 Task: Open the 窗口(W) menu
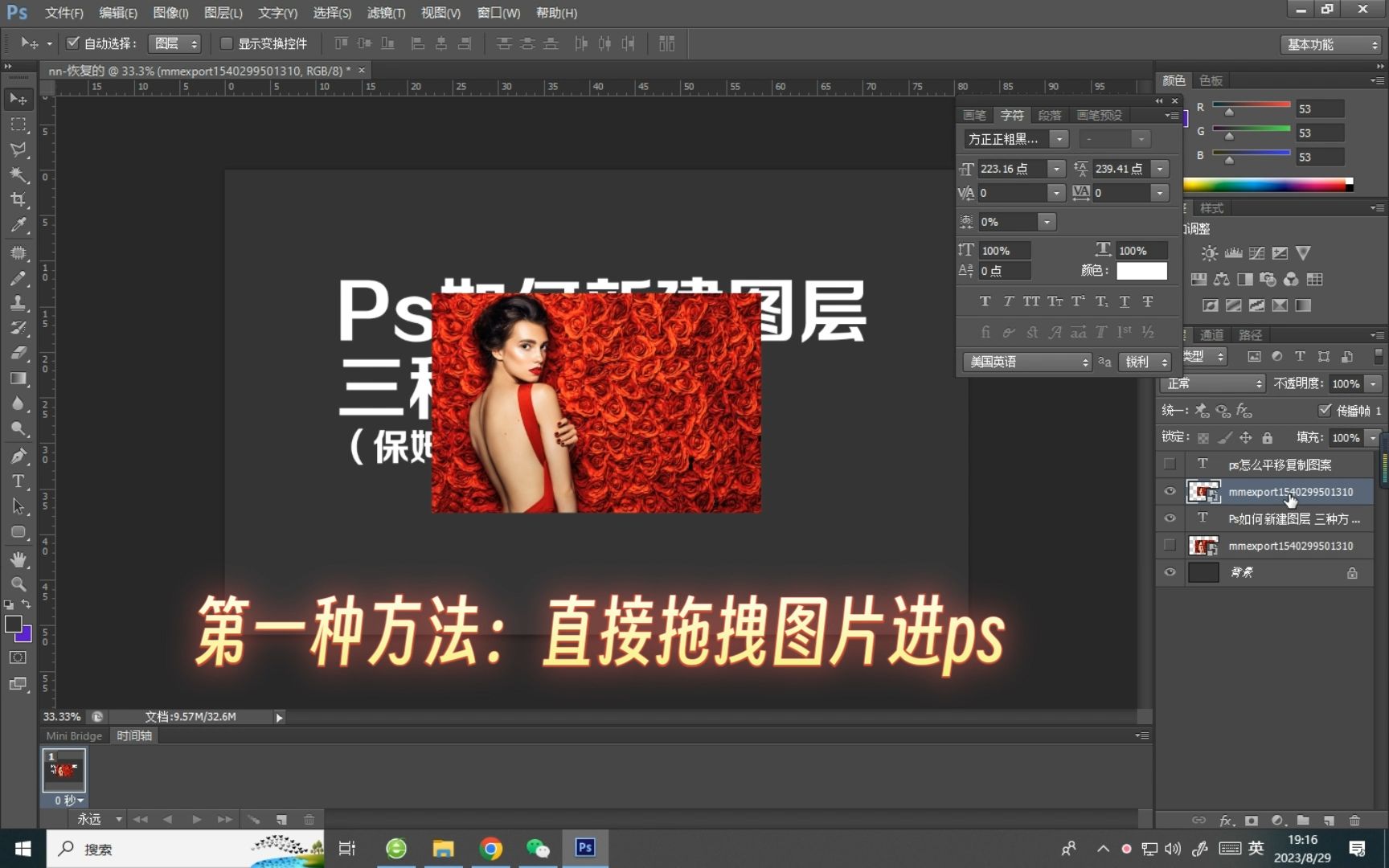pyautogui.click(x=498, y=13)
